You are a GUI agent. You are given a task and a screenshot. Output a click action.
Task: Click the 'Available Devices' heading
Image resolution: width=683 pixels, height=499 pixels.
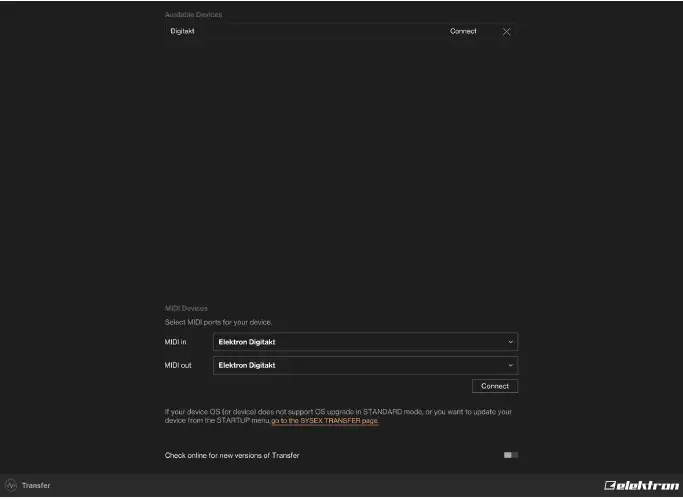(x=193, y=15)
